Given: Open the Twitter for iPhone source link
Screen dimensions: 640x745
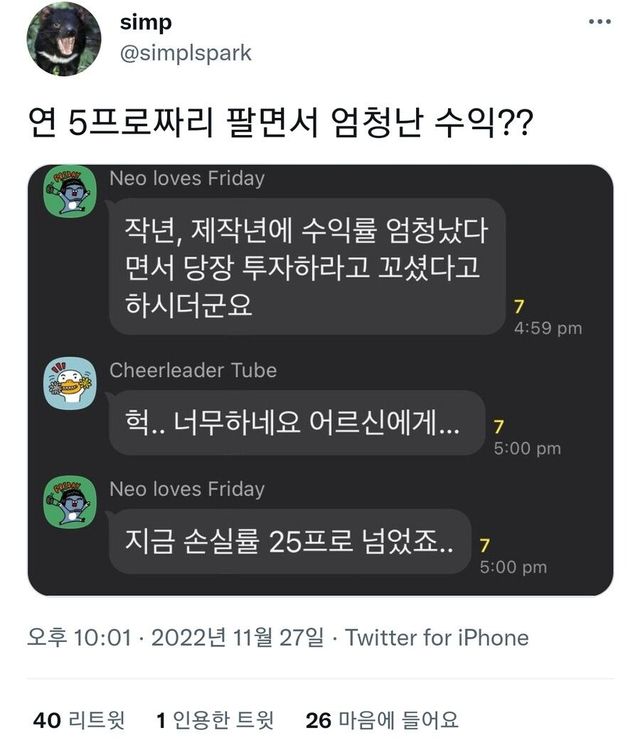Looking at the screenshot, I should click(437, 638).
